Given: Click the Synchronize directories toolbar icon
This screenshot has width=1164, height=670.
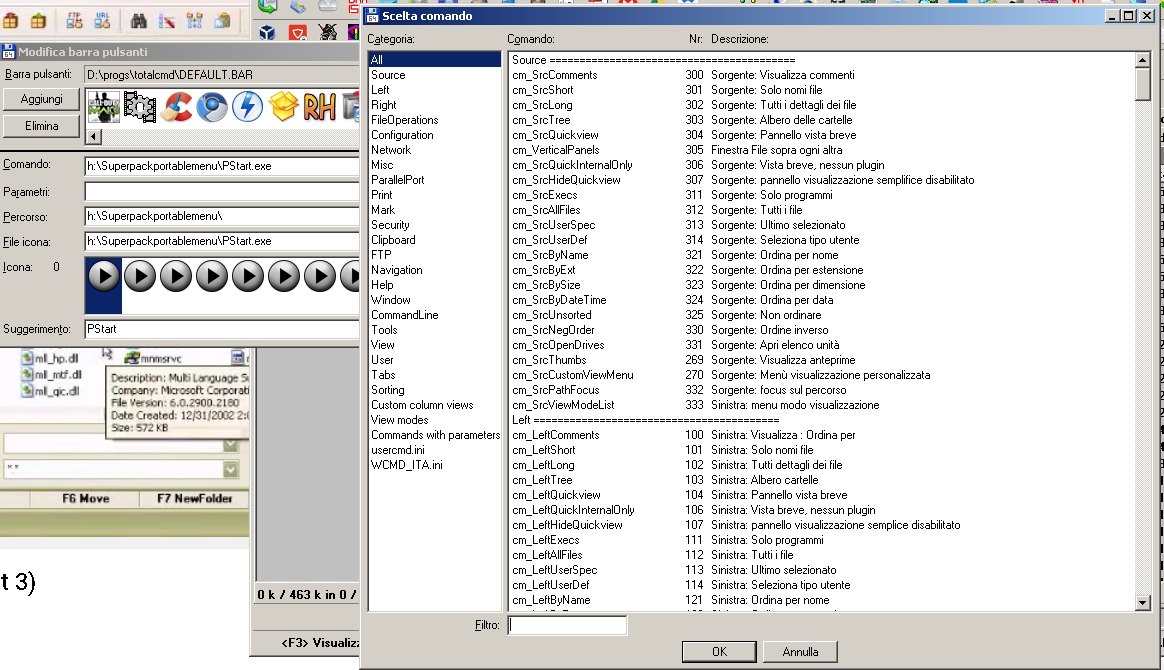Looking at the screenshot, I should [x=194, y=21].
